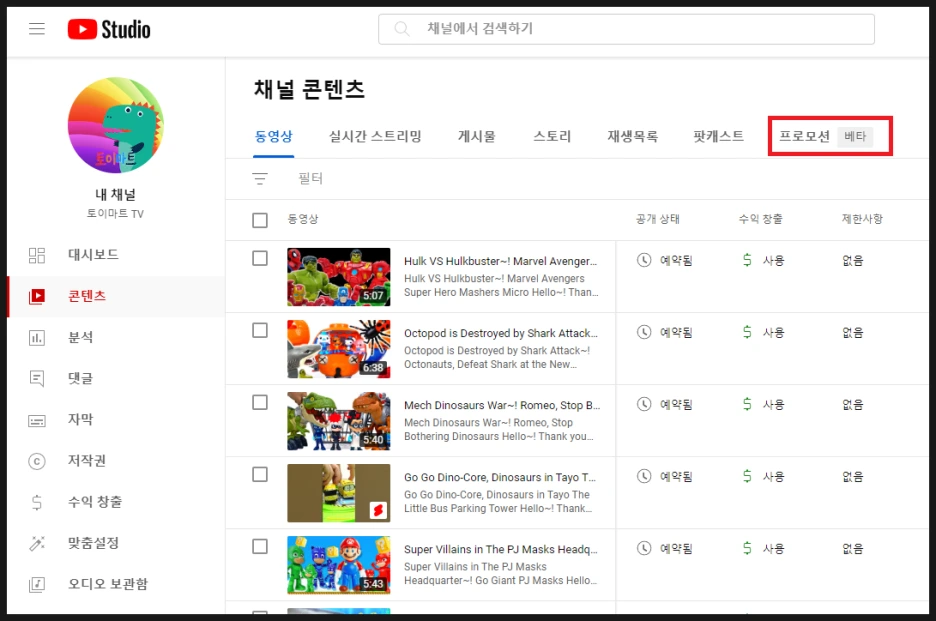Open the Super Villains in PJ Masks title
936x621 pixels.
(x=500, y=549)
